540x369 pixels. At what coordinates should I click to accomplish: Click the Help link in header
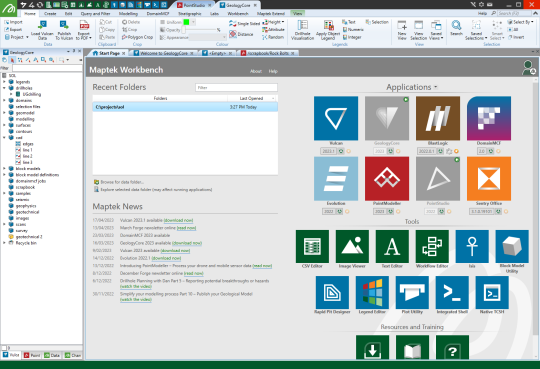pos(273,71)
